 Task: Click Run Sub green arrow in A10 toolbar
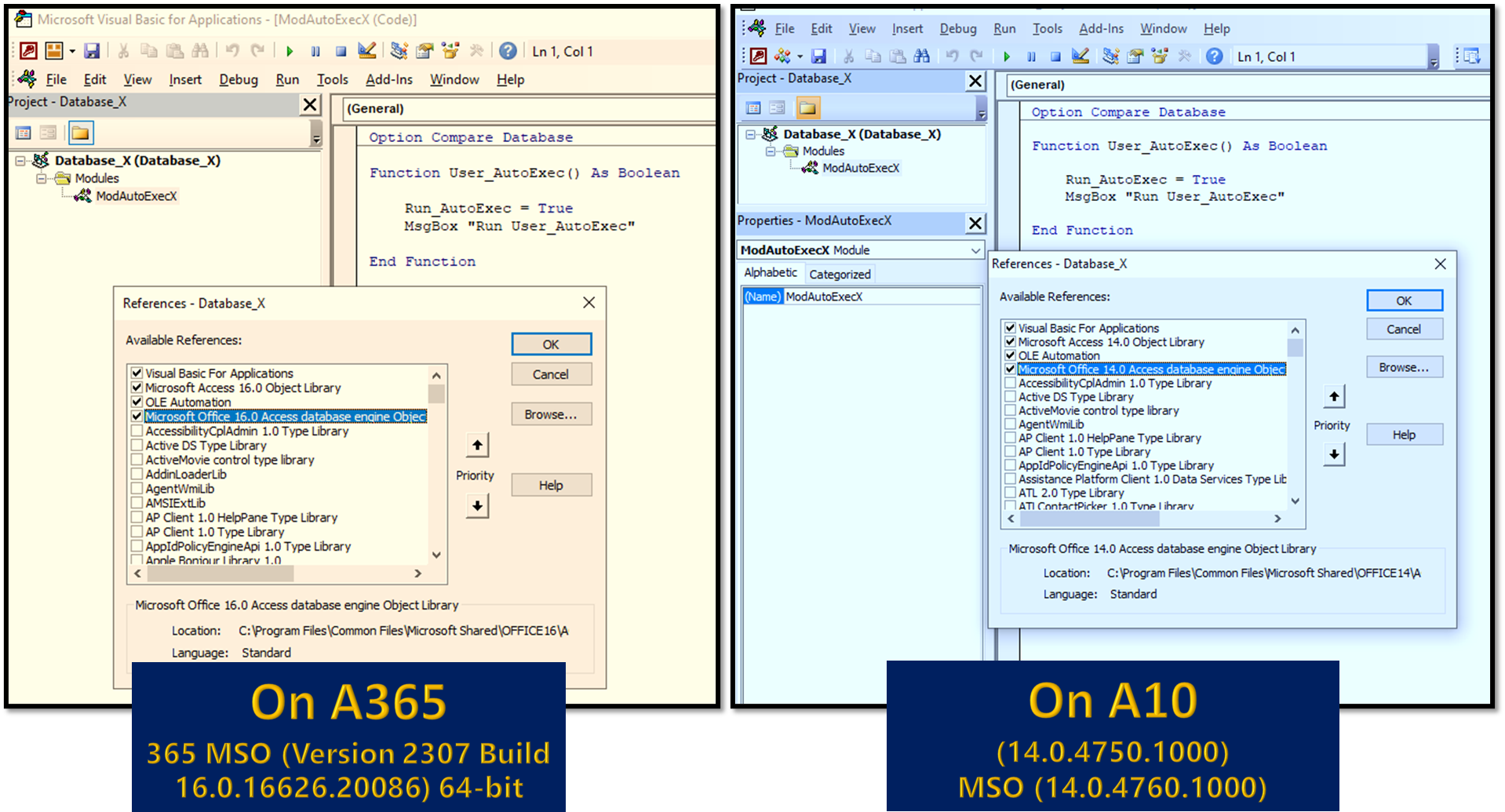pyautogui.click(x=1007, y=56)
